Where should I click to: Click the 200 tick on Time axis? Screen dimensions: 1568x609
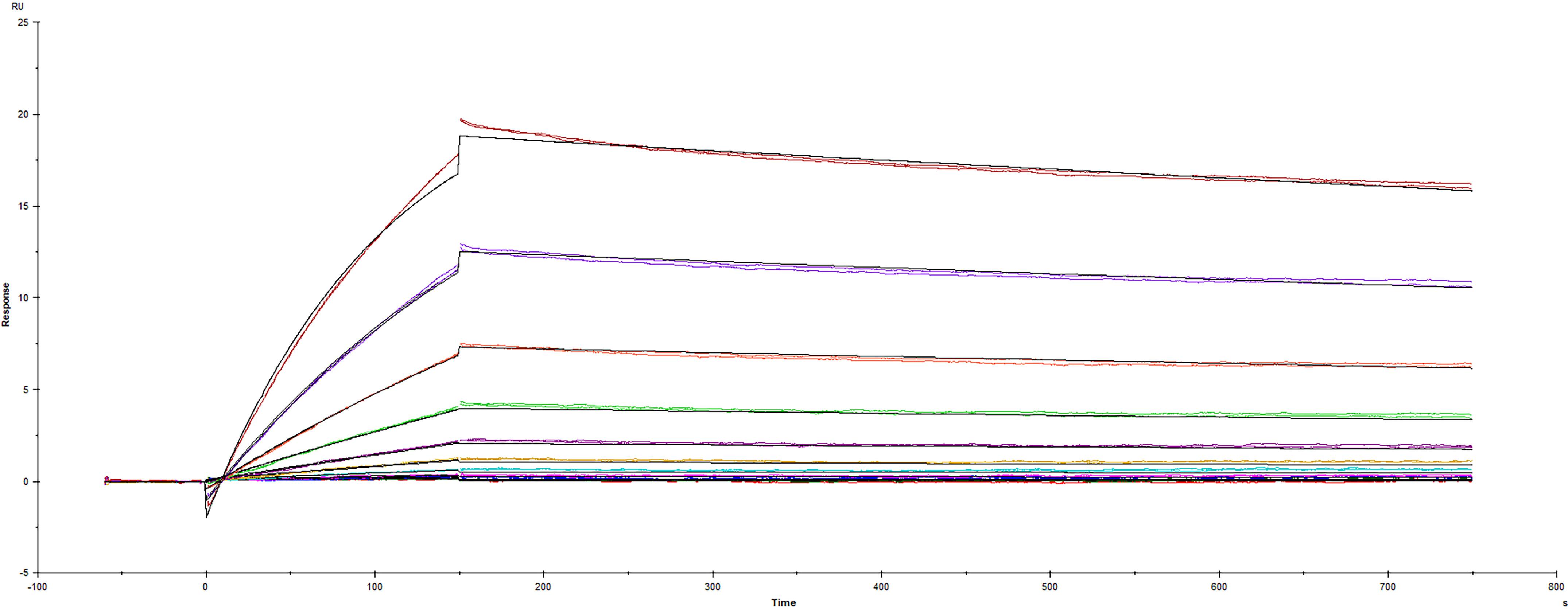(543, 587)
